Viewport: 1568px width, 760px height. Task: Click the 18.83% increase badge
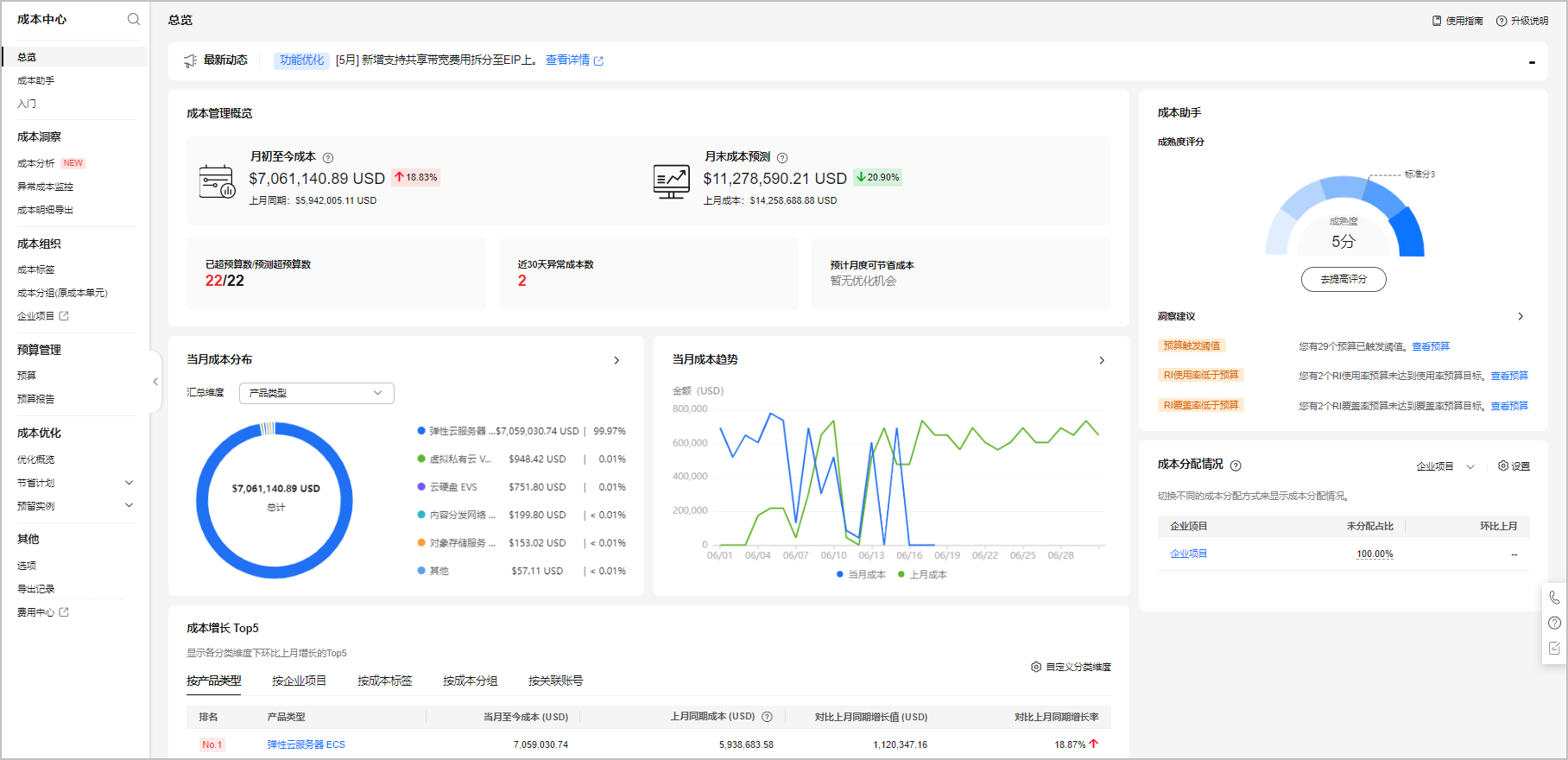coord(416,177)
